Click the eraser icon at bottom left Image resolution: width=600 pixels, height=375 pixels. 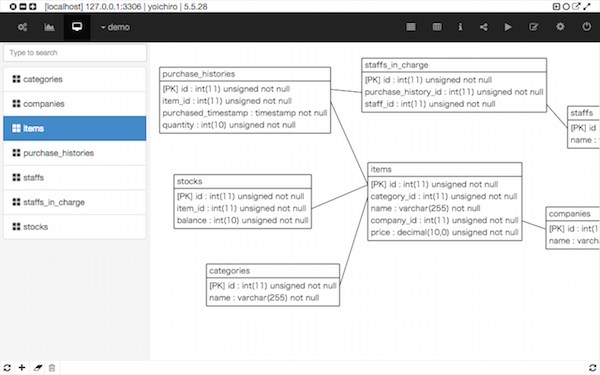[x=38, y=368]
